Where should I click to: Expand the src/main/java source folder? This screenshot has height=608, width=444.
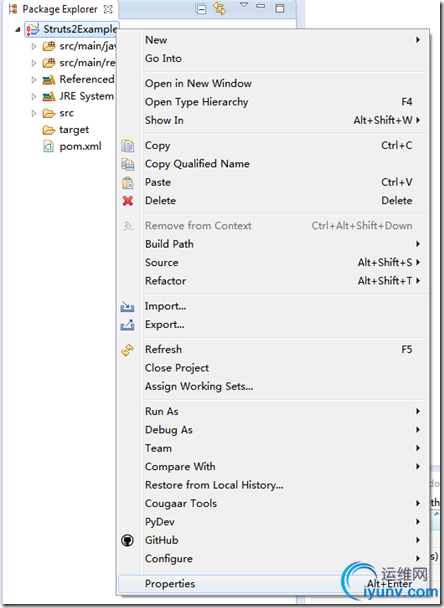[34, 47]
